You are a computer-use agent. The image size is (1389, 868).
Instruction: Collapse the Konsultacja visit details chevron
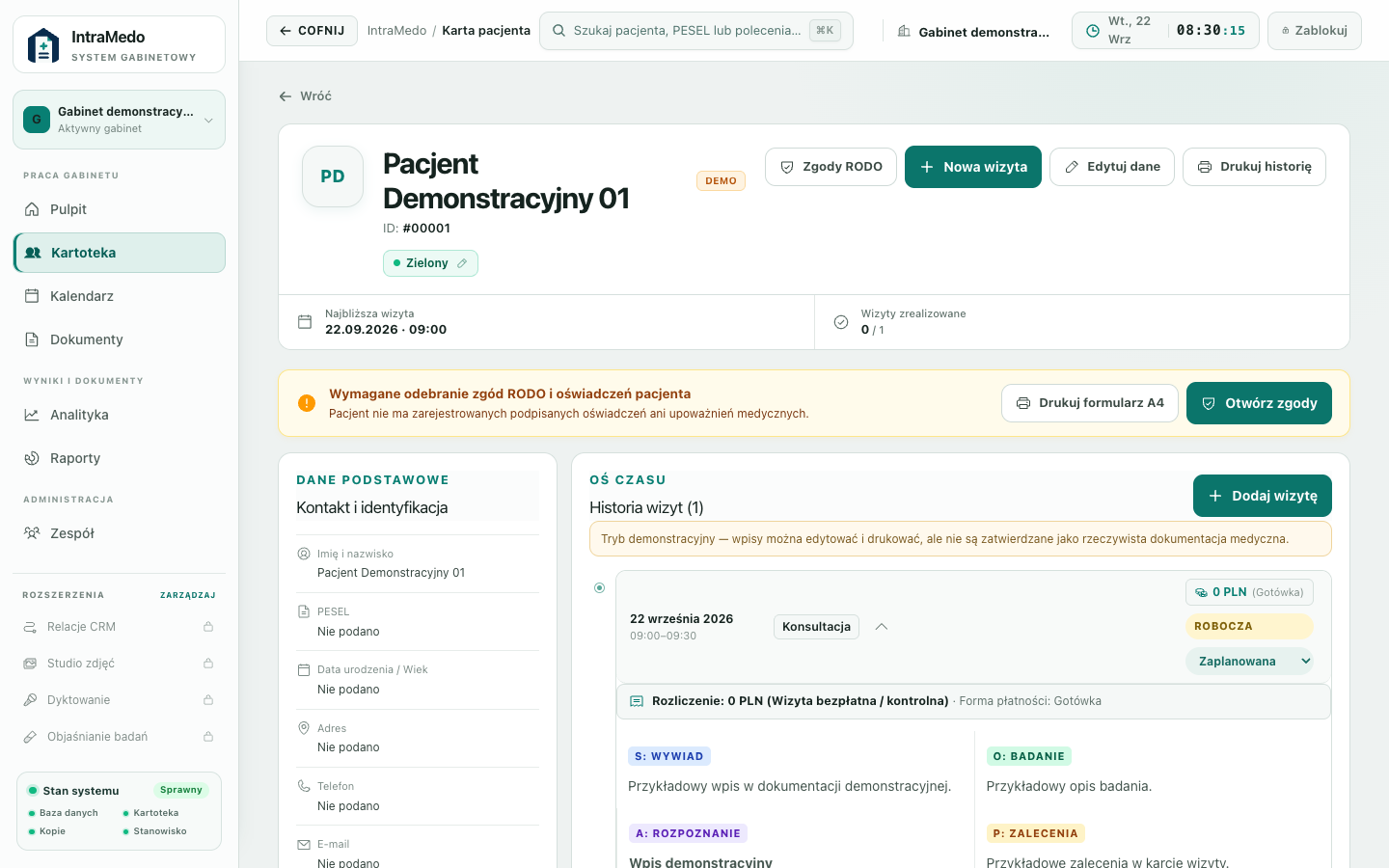881,627
